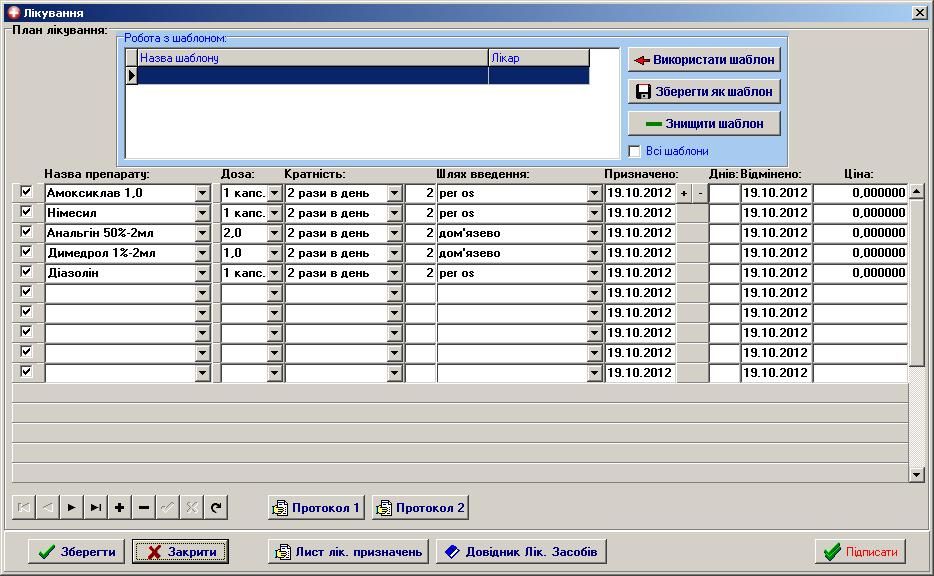Cancel edit X navigator button
934x576 pixels.
pos(192,507)
